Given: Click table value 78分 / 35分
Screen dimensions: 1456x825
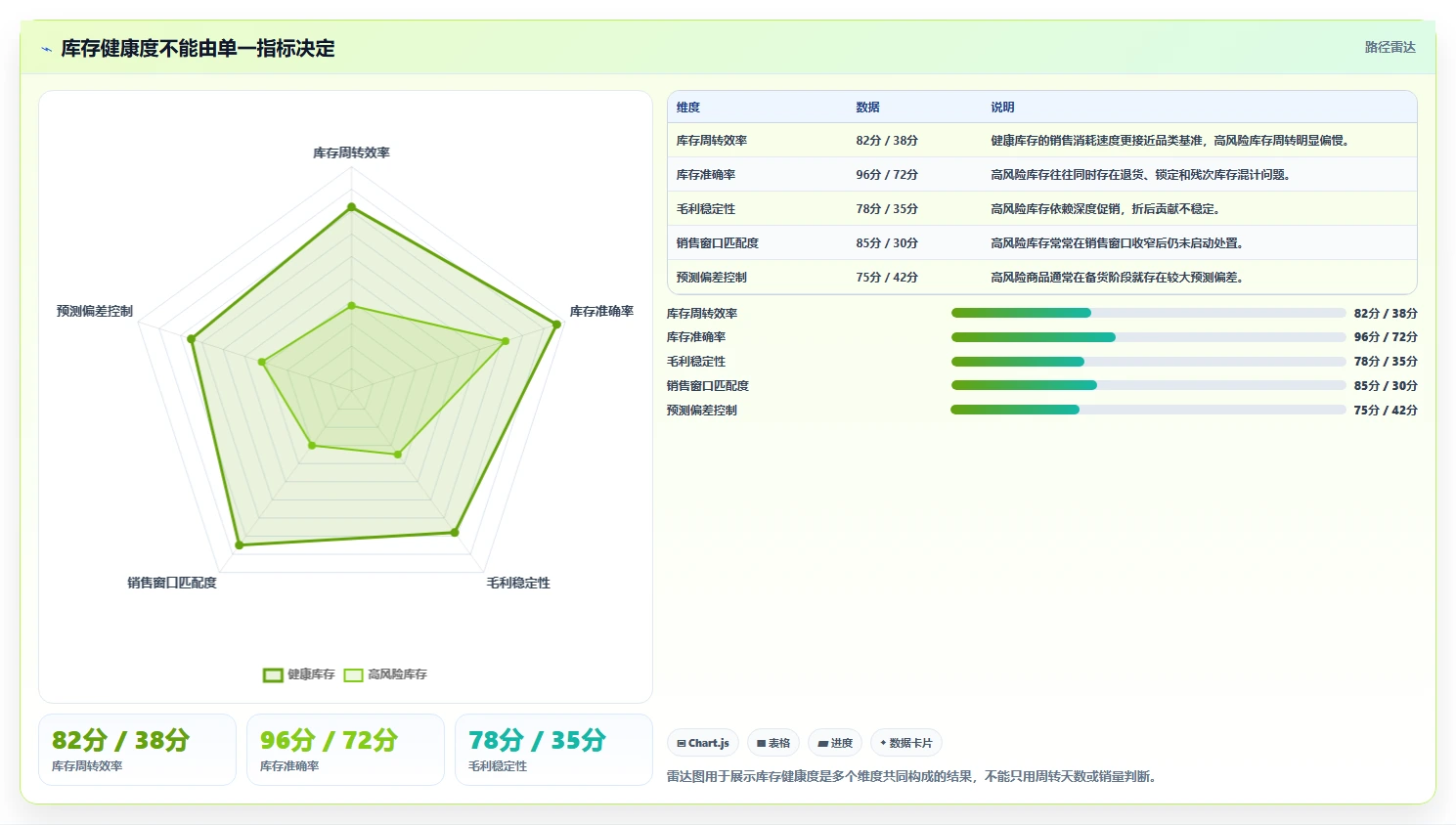Looking at the screenshot, I should (887, 209).
